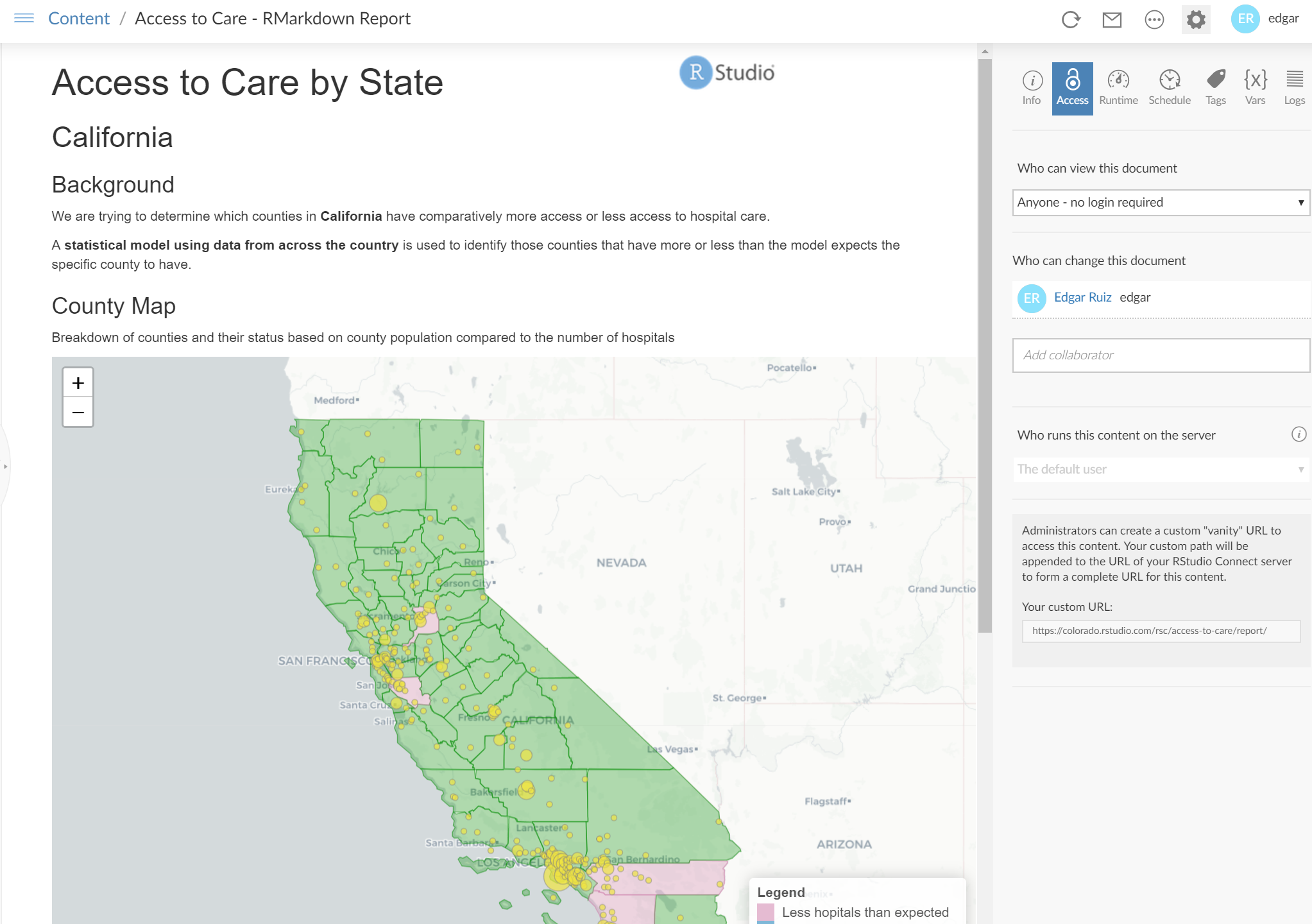1312x924 pixels.
Task: View the Logs panel
Action: coord(1294,88)
